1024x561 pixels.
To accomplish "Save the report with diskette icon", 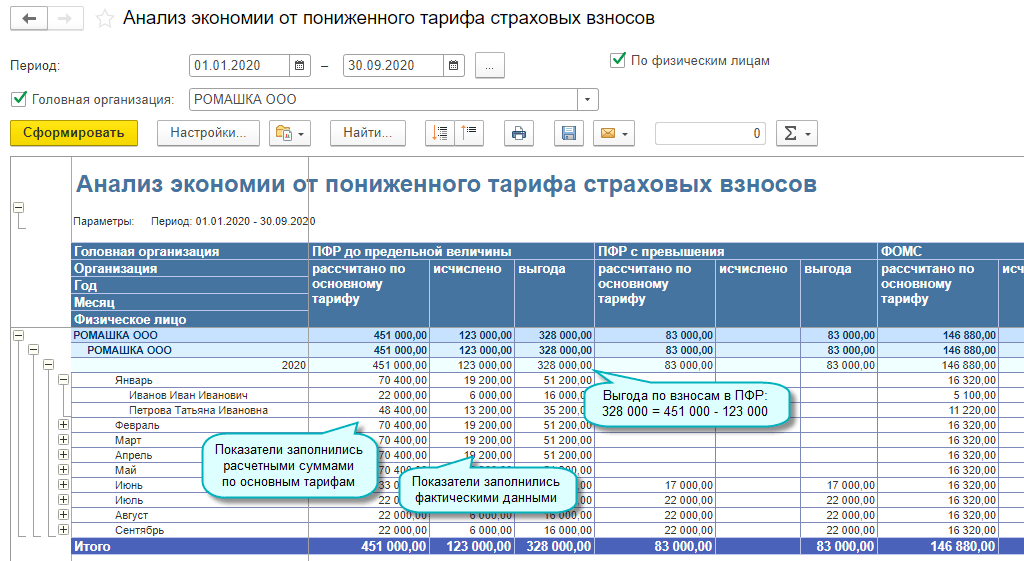I will pos(569,133).
